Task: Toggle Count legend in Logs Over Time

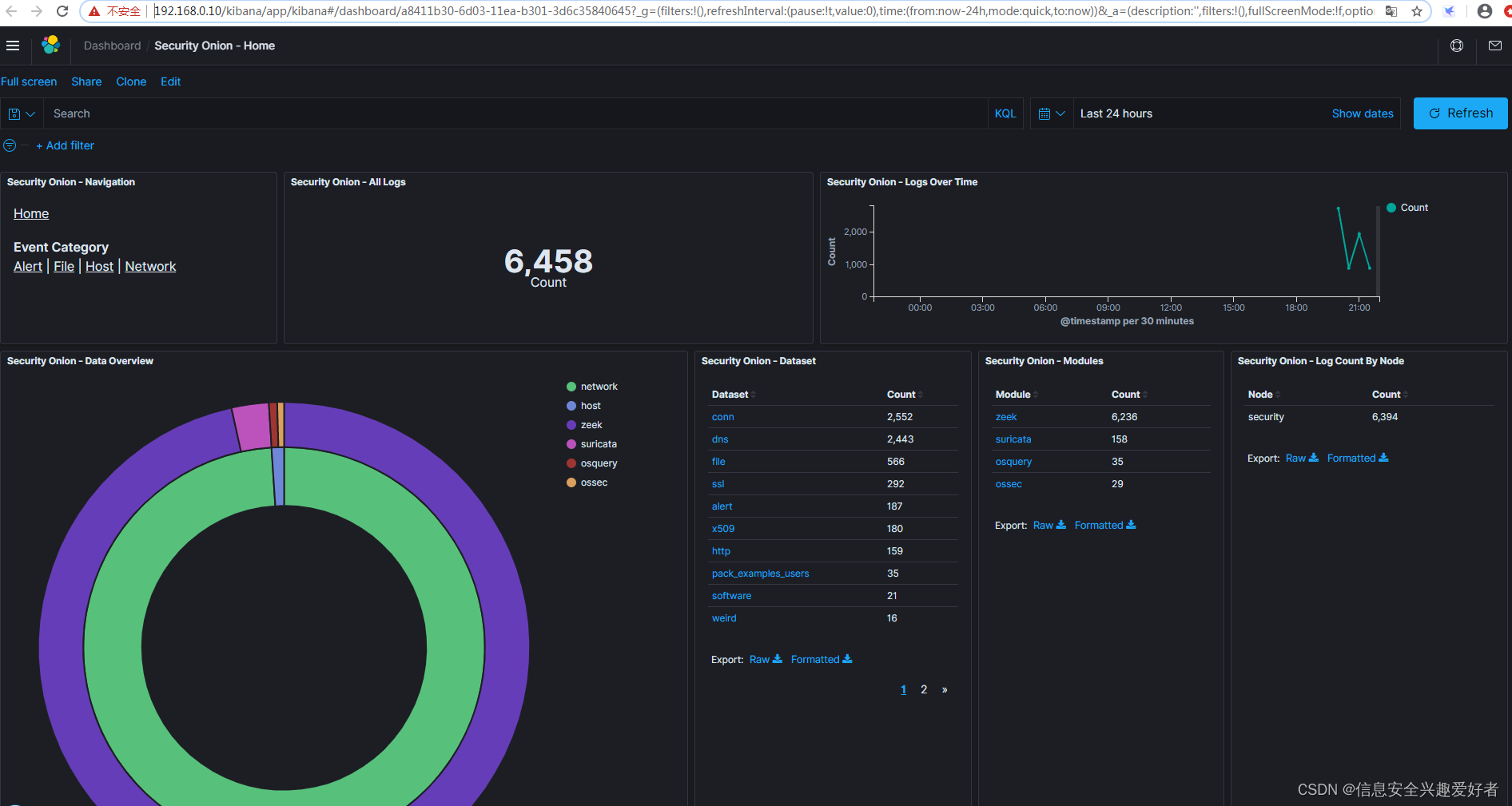Action: pyautogui.click(x=1407, y=208)
